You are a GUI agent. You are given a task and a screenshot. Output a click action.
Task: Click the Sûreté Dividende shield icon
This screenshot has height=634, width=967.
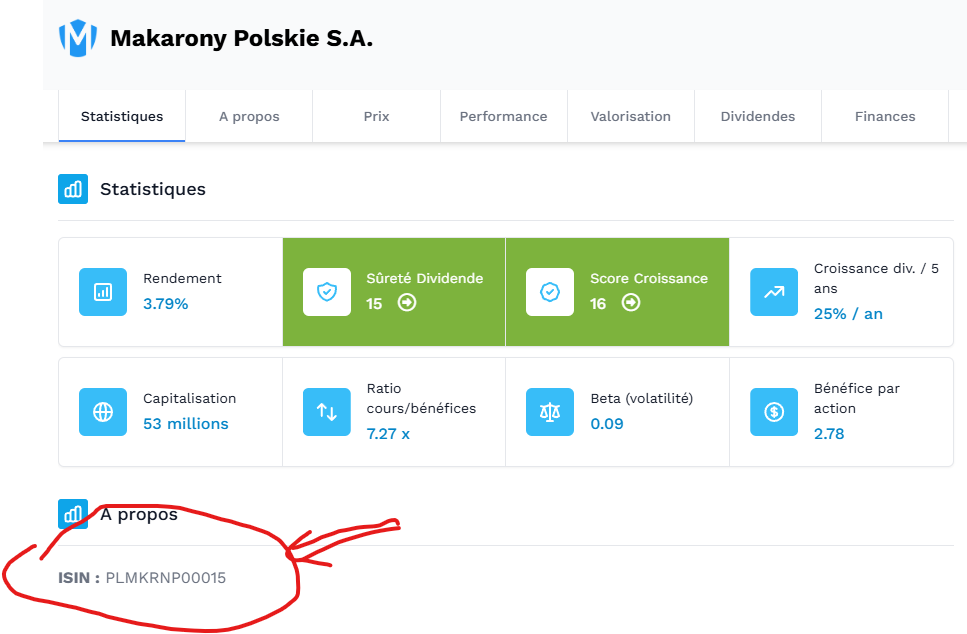[327, 292]
